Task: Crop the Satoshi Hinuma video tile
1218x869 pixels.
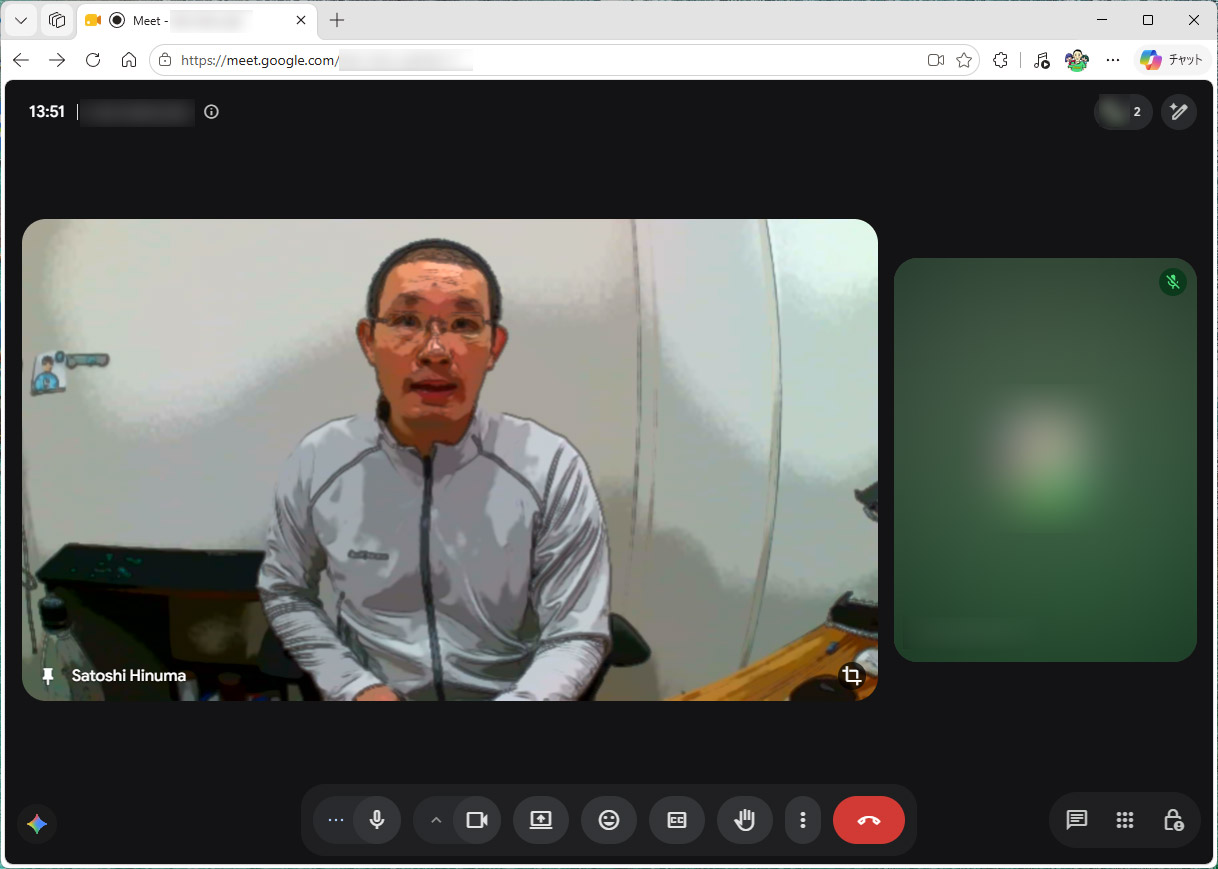Action: coord(852,676)
